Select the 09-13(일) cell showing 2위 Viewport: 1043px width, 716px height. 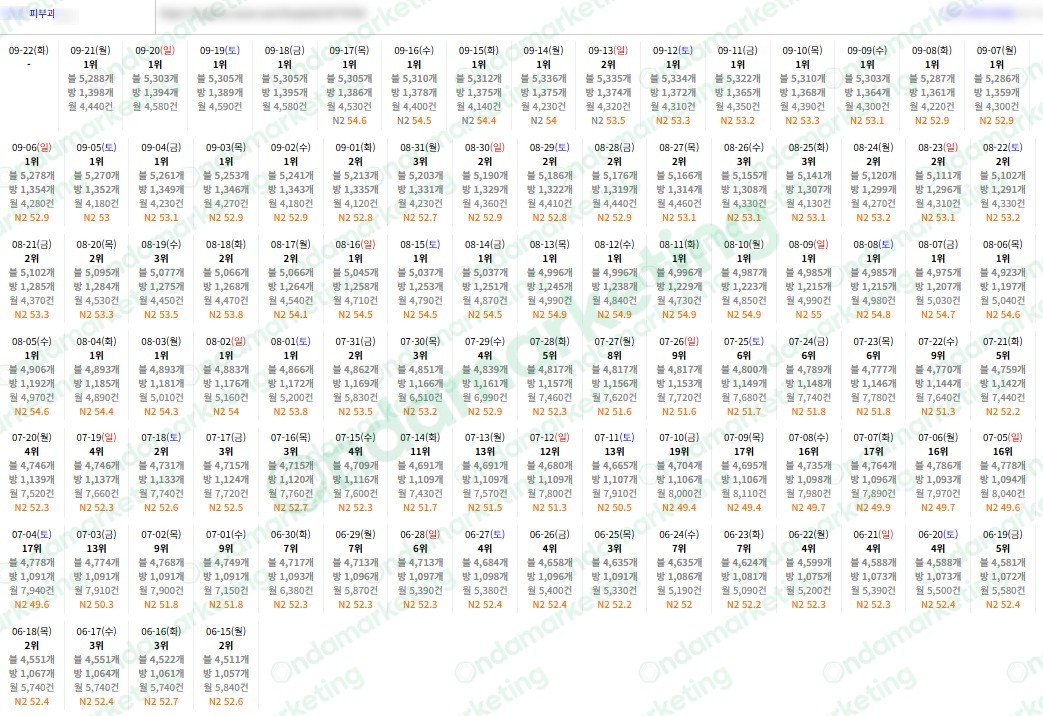pos(608,65)
